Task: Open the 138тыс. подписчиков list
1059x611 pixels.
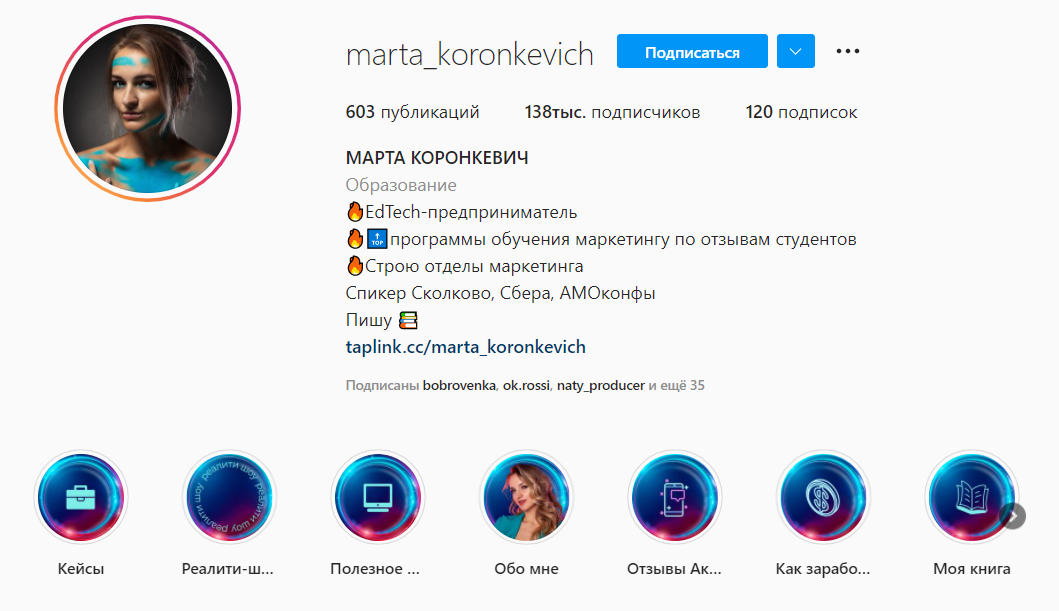Action: pos(613,112)
